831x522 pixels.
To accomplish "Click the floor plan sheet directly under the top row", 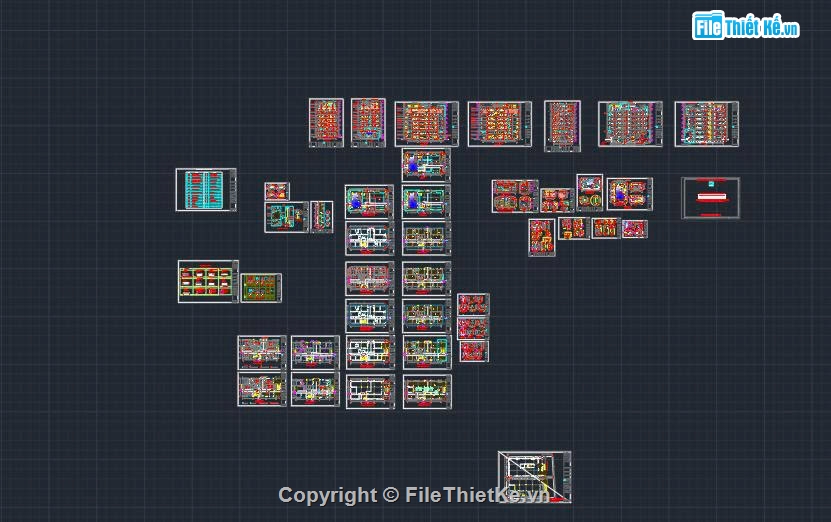I will pyautogui.click(x=426, y=165).
